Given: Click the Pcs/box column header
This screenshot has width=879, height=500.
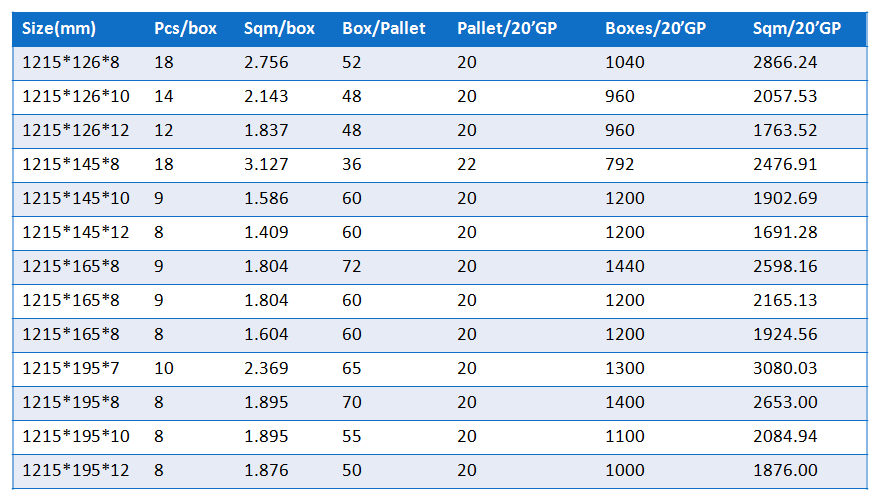Looking at the screenshot, I should point(186,28).
